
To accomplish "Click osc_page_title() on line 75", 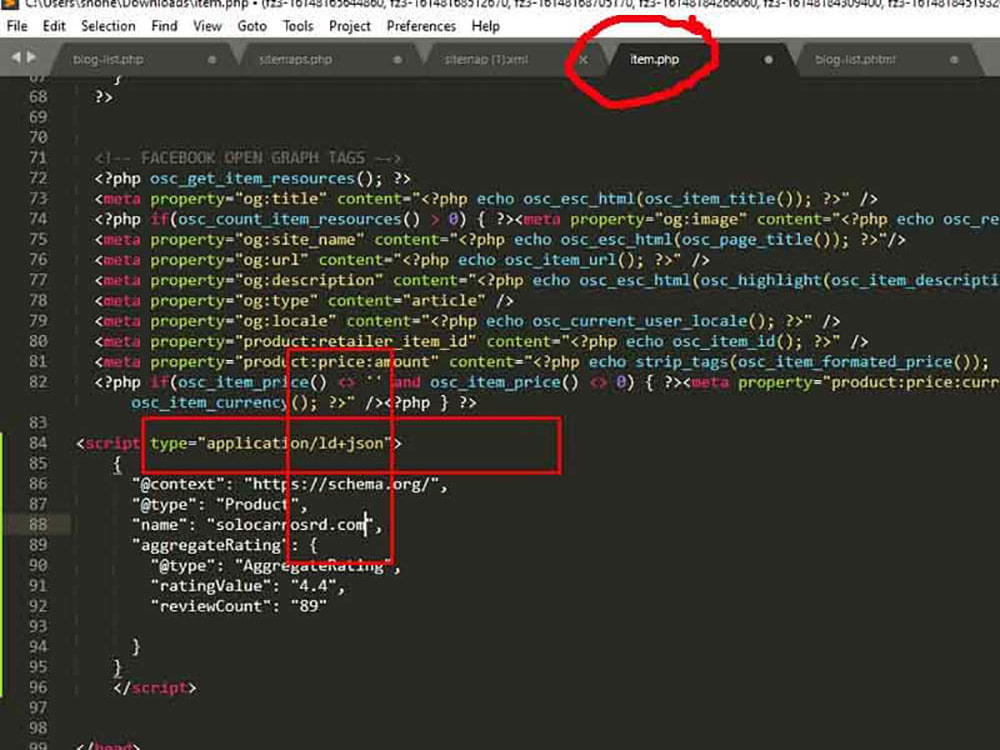I will pyautogui.click(x=755, y=240).
